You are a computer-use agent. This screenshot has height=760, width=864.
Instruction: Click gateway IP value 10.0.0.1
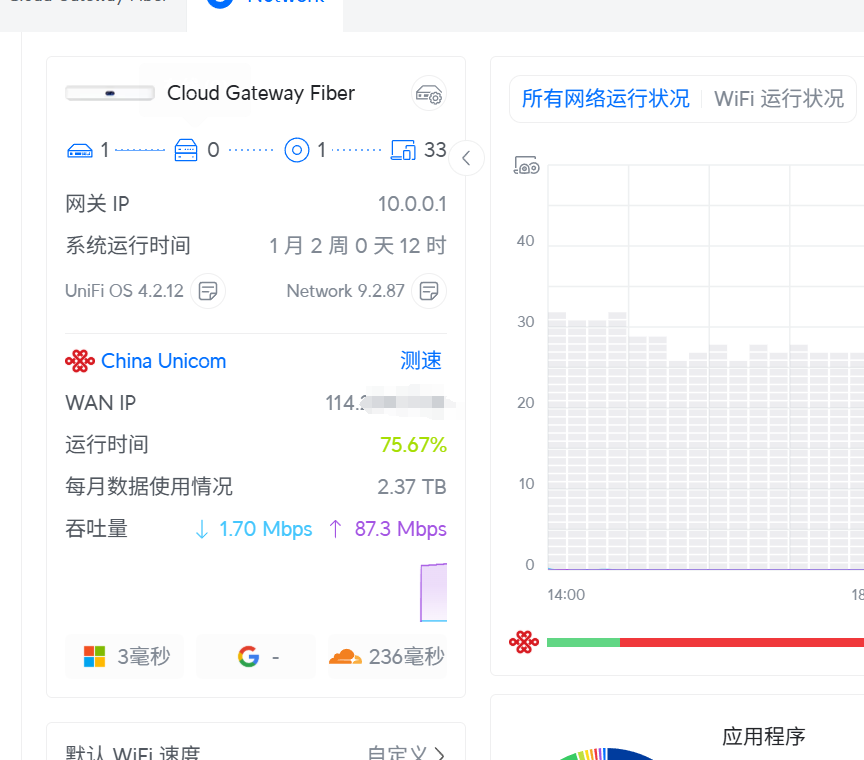pyautogui.click(x=412, y=204)
